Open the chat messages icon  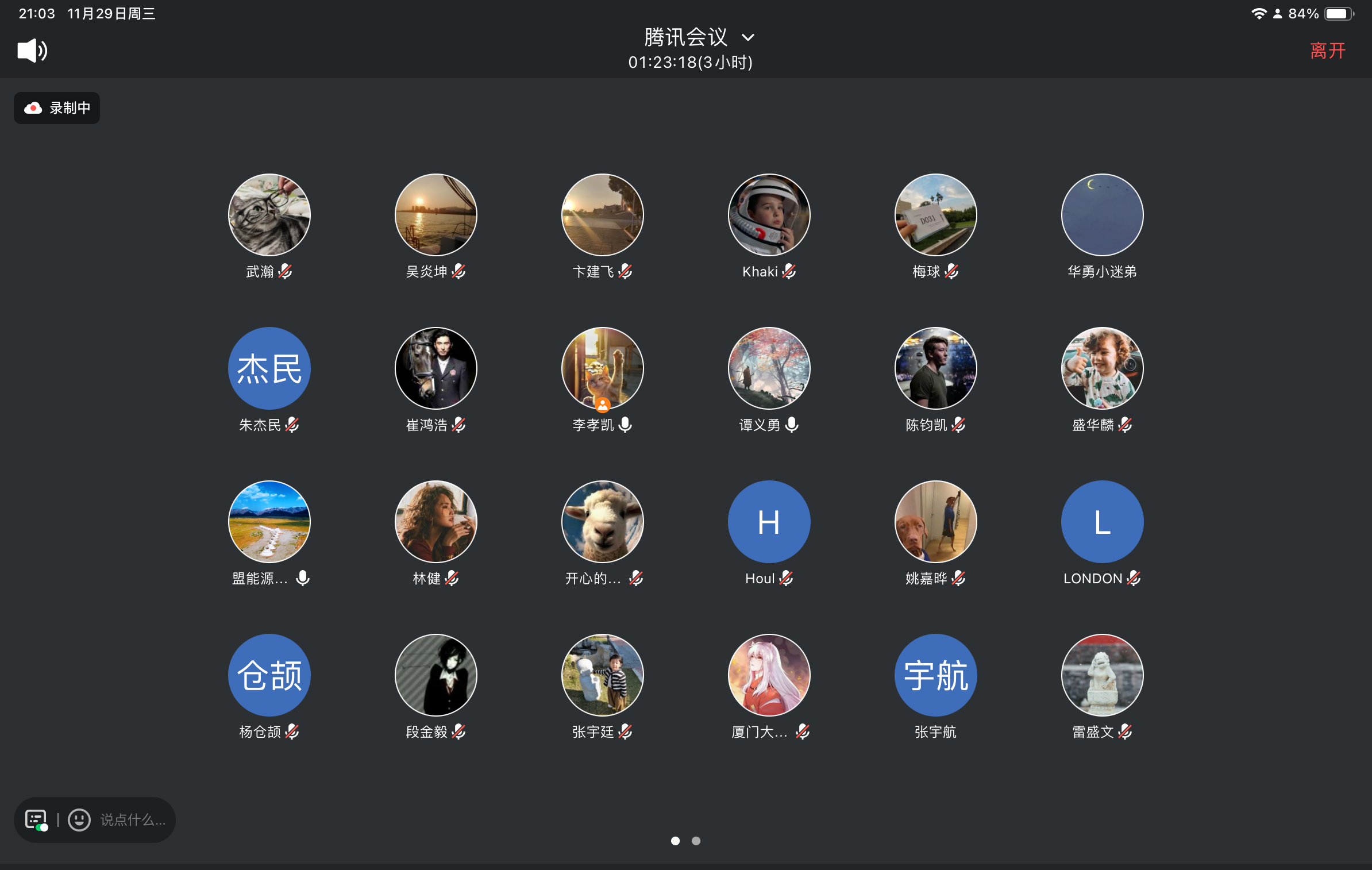coord(36,819)
